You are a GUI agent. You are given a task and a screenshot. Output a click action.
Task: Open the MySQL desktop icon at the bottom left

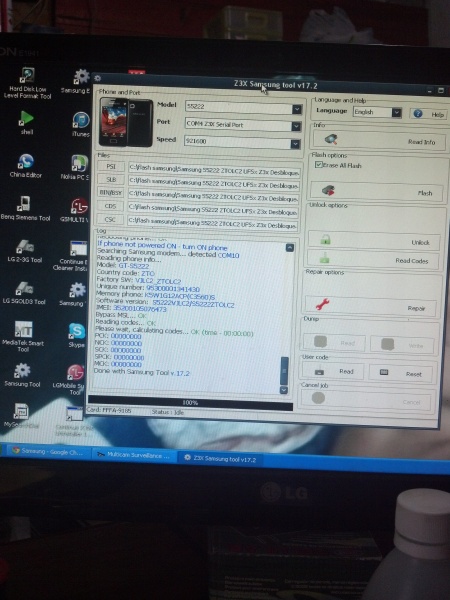click(21, 416)
